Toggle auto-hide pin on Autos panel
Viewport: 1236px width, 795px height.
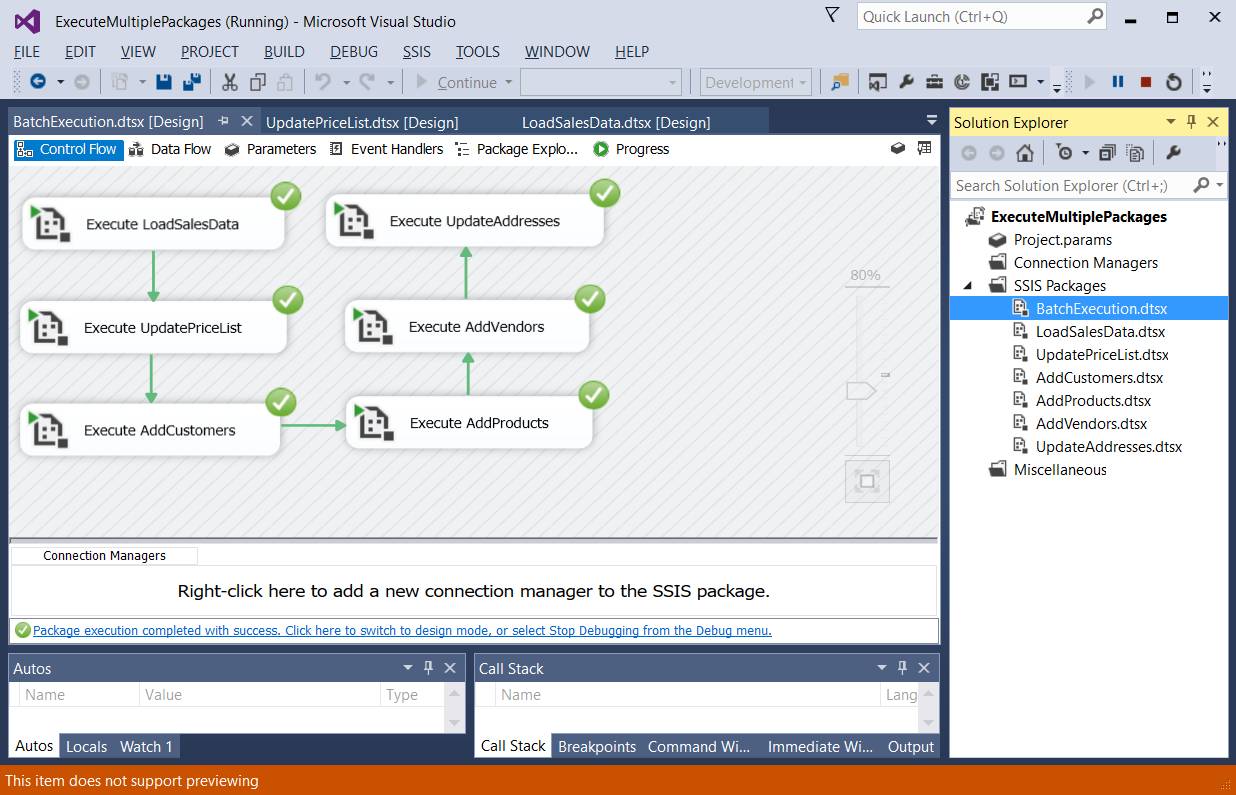[x=428, y=668]
